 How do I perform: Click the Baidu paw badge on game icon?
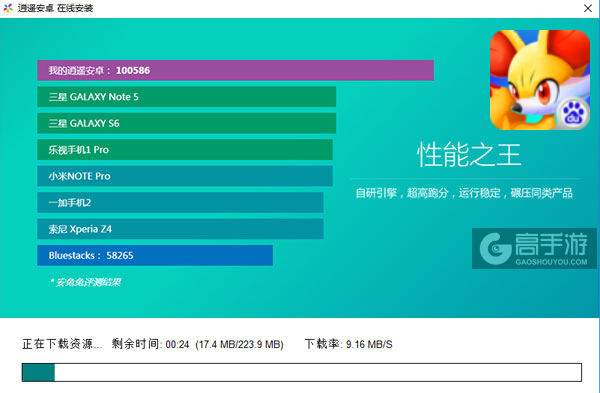(x=573, y=114)
